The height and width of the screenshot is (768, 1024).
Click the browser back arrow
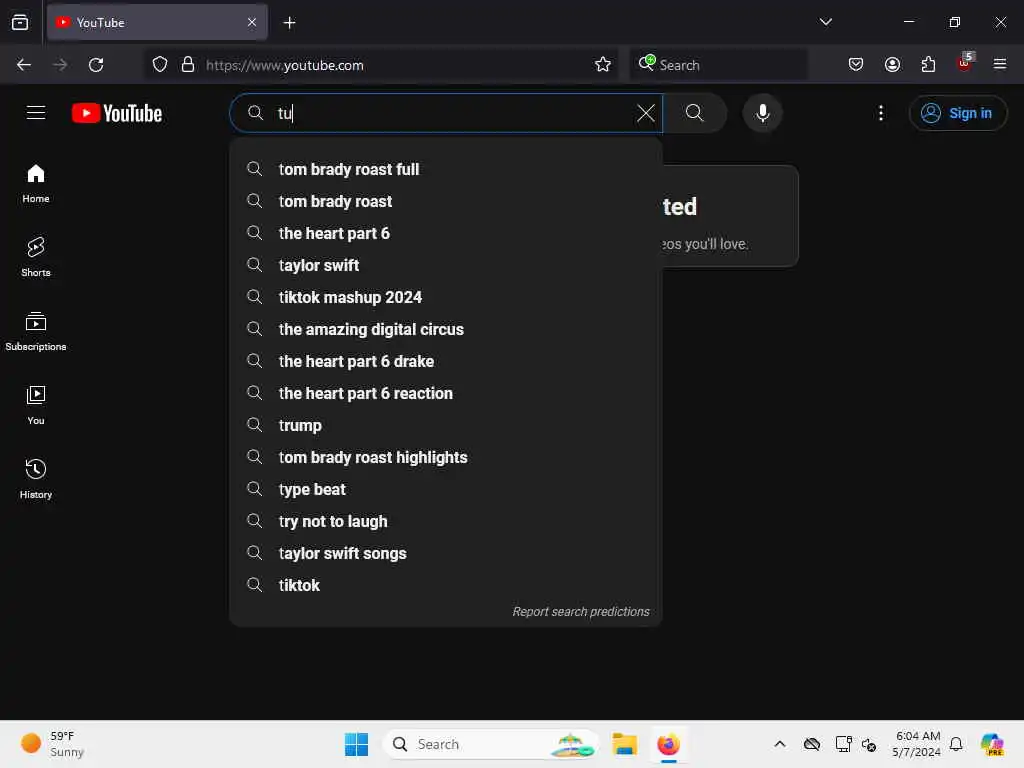coord(24,65)
